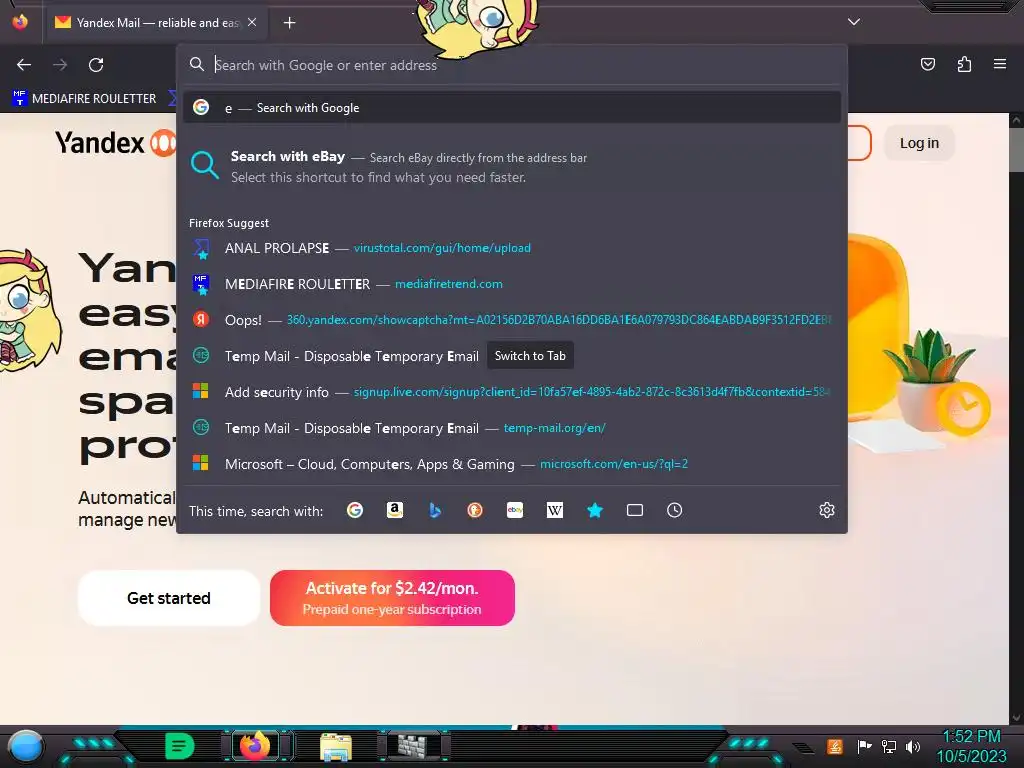Search this time with eBay icon
This screenshot has width=1024, height=768.
click(515, 510)
